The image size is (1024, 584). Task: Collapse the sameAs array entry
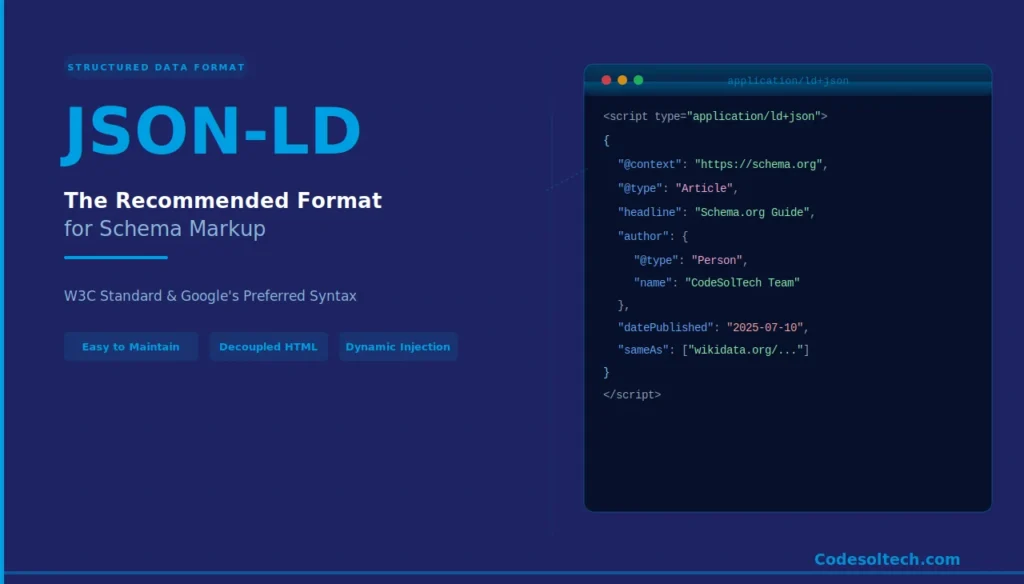click(x=712, y=349)
